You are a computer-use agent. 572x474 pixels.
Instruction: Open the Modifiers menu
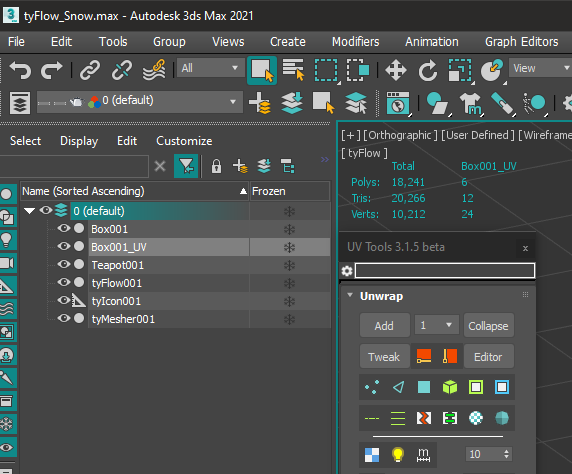(356, 42)
